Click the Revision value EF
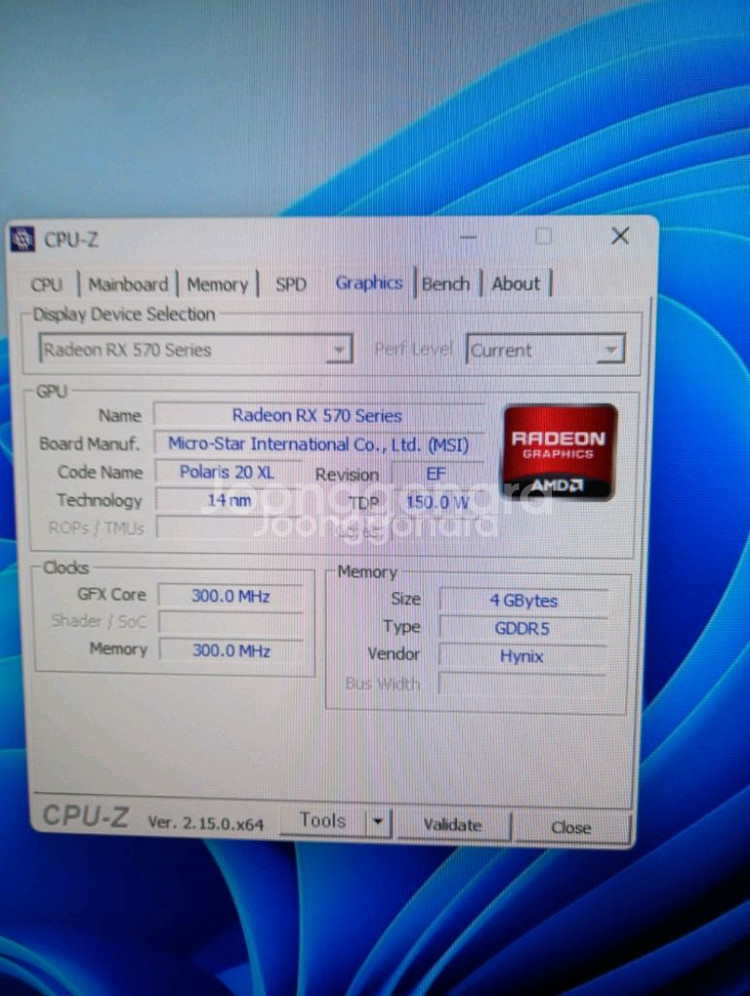The width and height of the screenshot is (750, 996). 436,474
